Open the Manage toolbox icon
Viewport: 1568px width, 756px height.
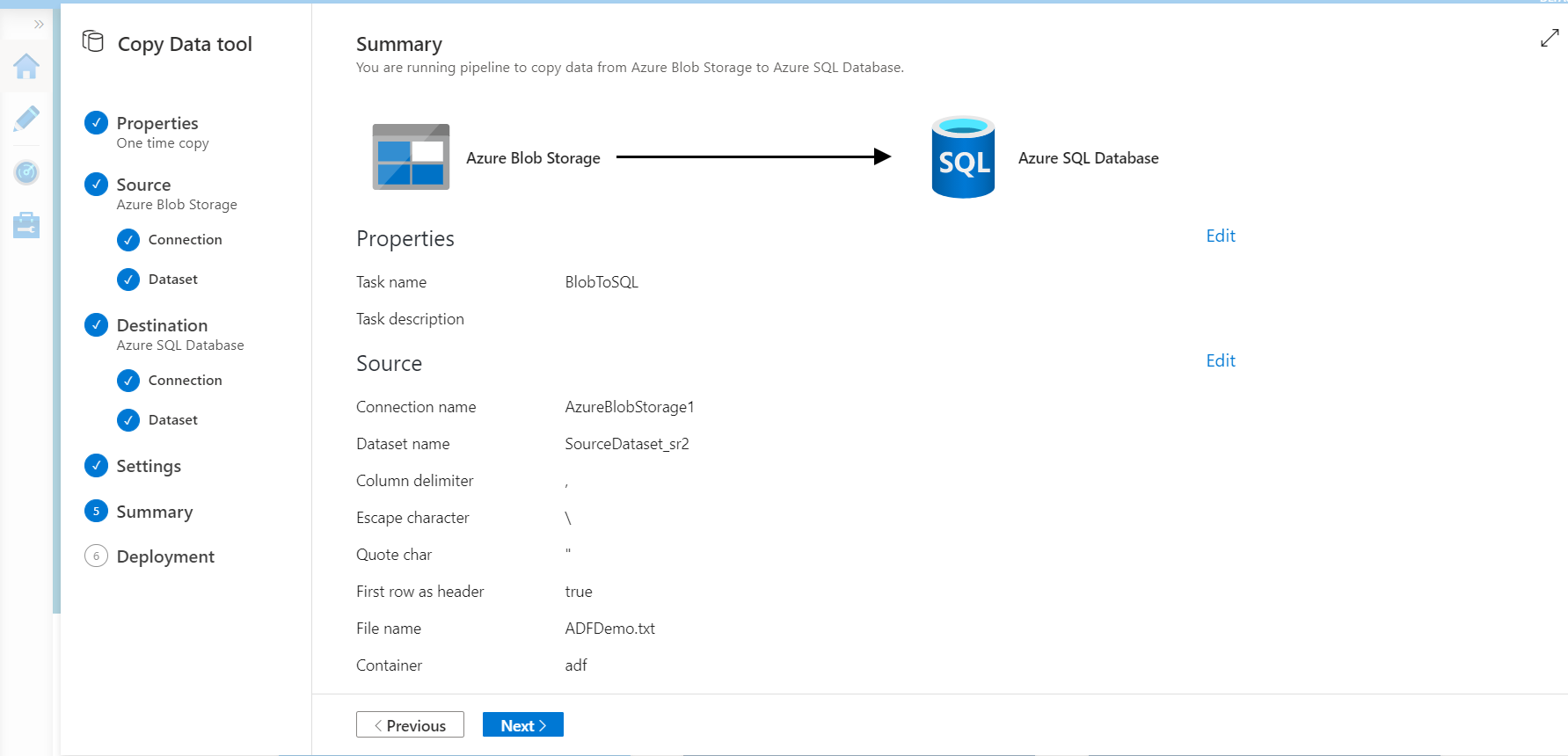[x=26, y=225]
